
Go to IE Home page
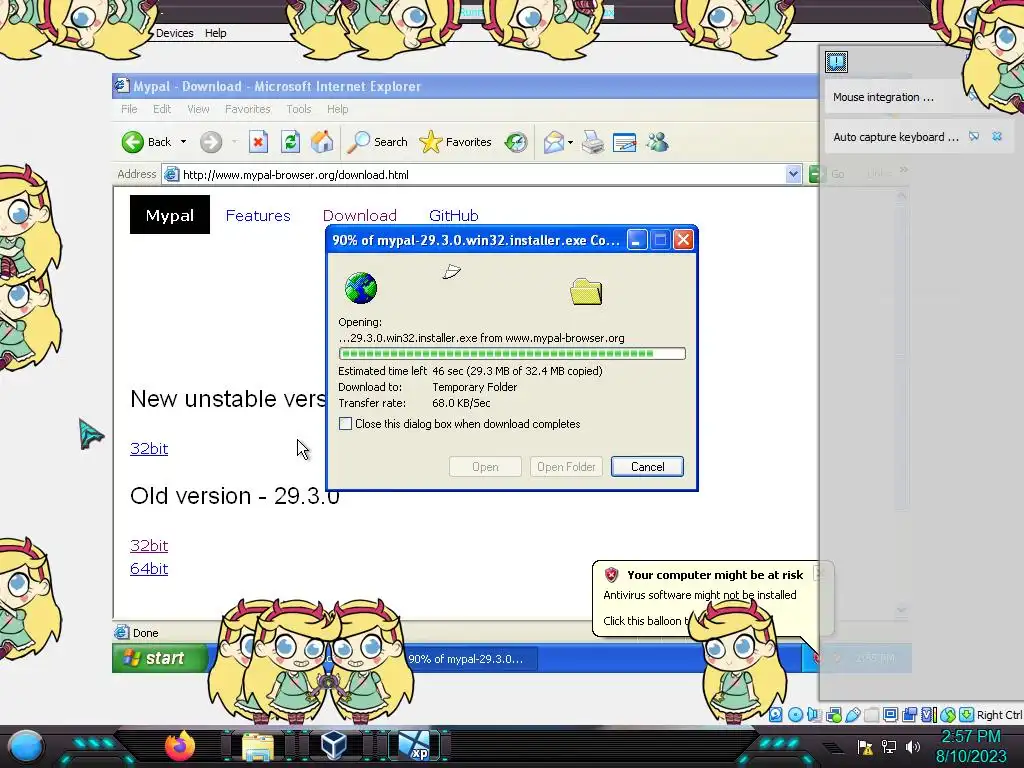click(x=322, y=142)
